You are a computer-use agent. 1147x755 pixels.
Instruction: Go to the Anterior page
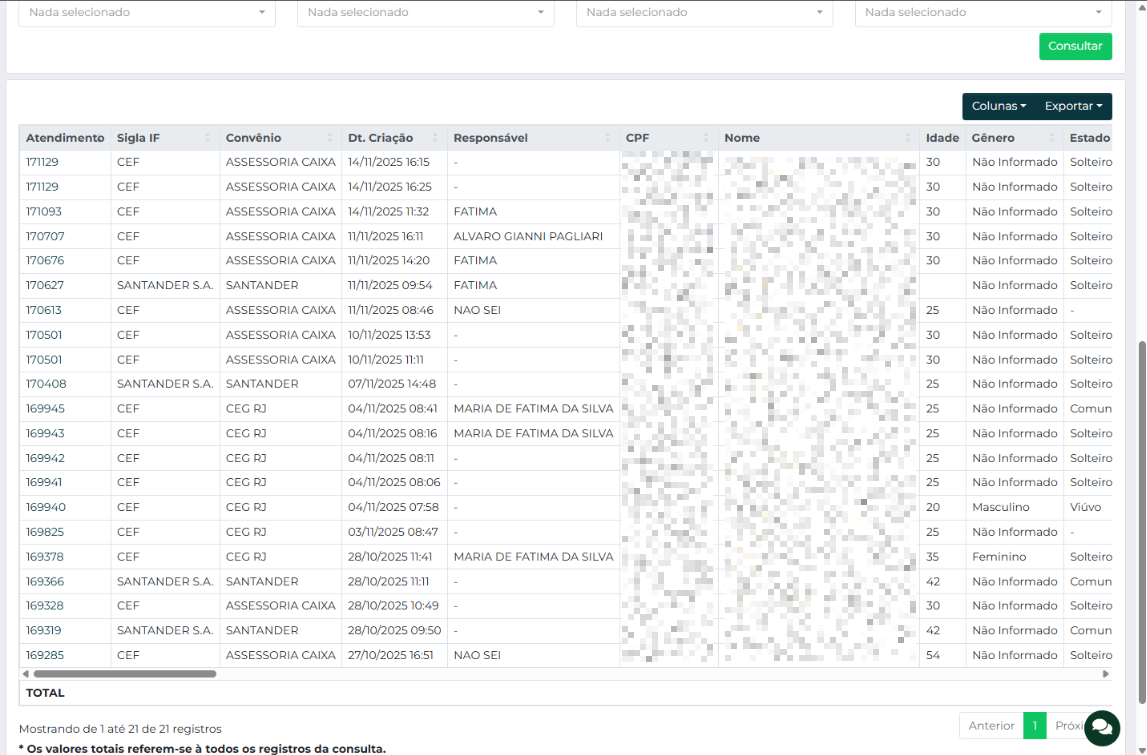tap(991, 726)
